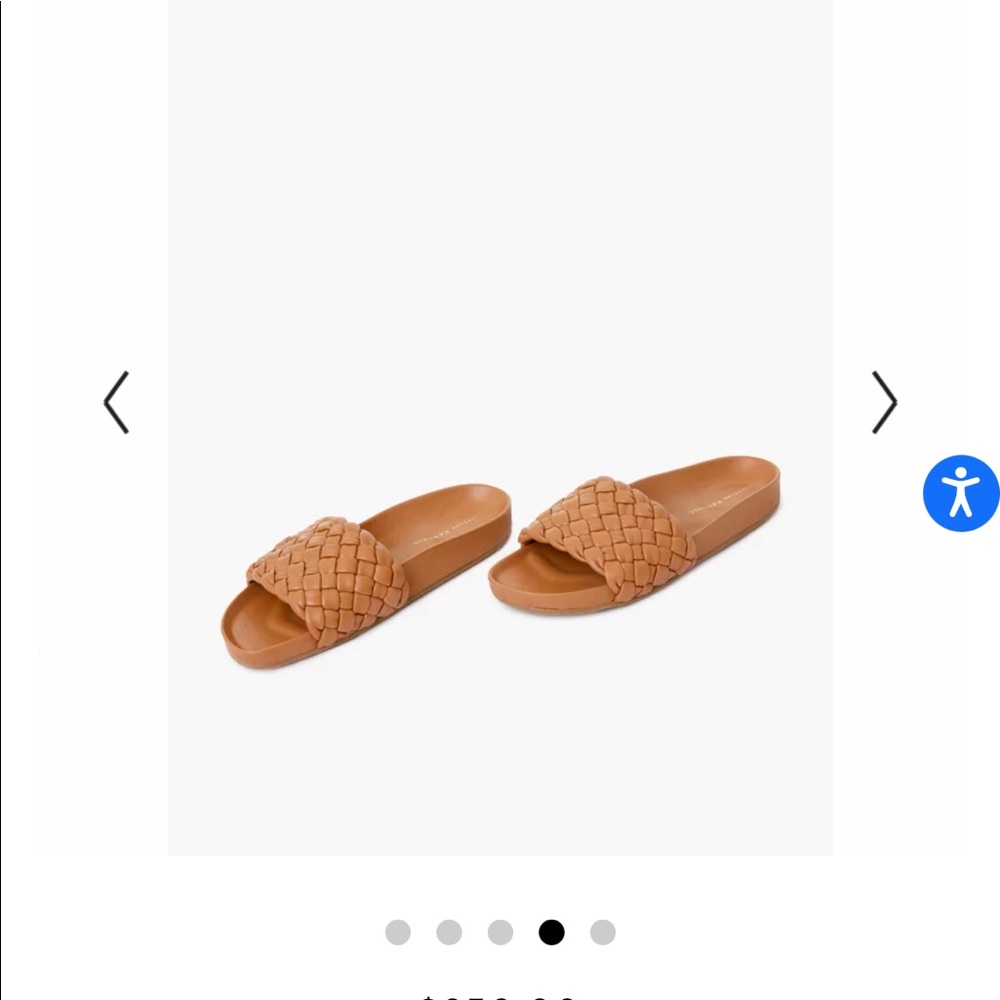The height and width of the screenshot is (1000, 1000).
Task: Tap the braided strap of the right sandal
Action: [x=606, y=534]
